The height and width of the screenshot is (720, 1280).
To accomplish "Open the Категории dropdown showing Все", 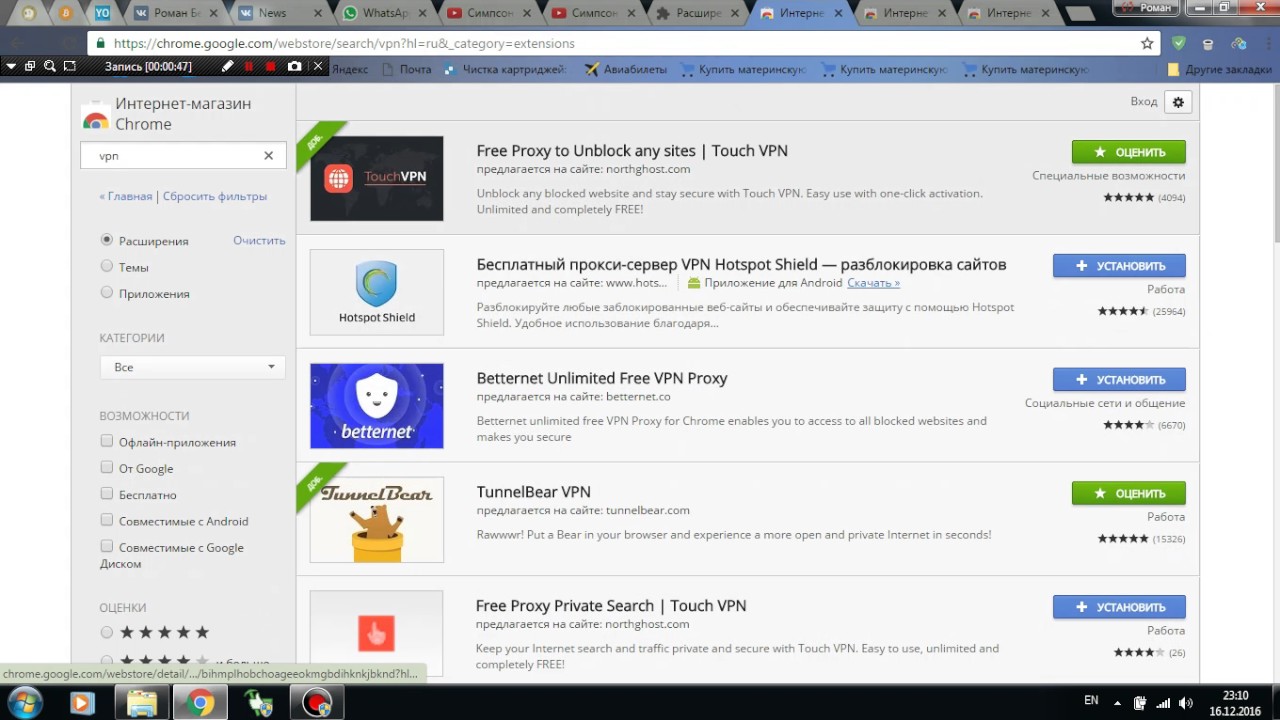I will [x=192, y=367].
